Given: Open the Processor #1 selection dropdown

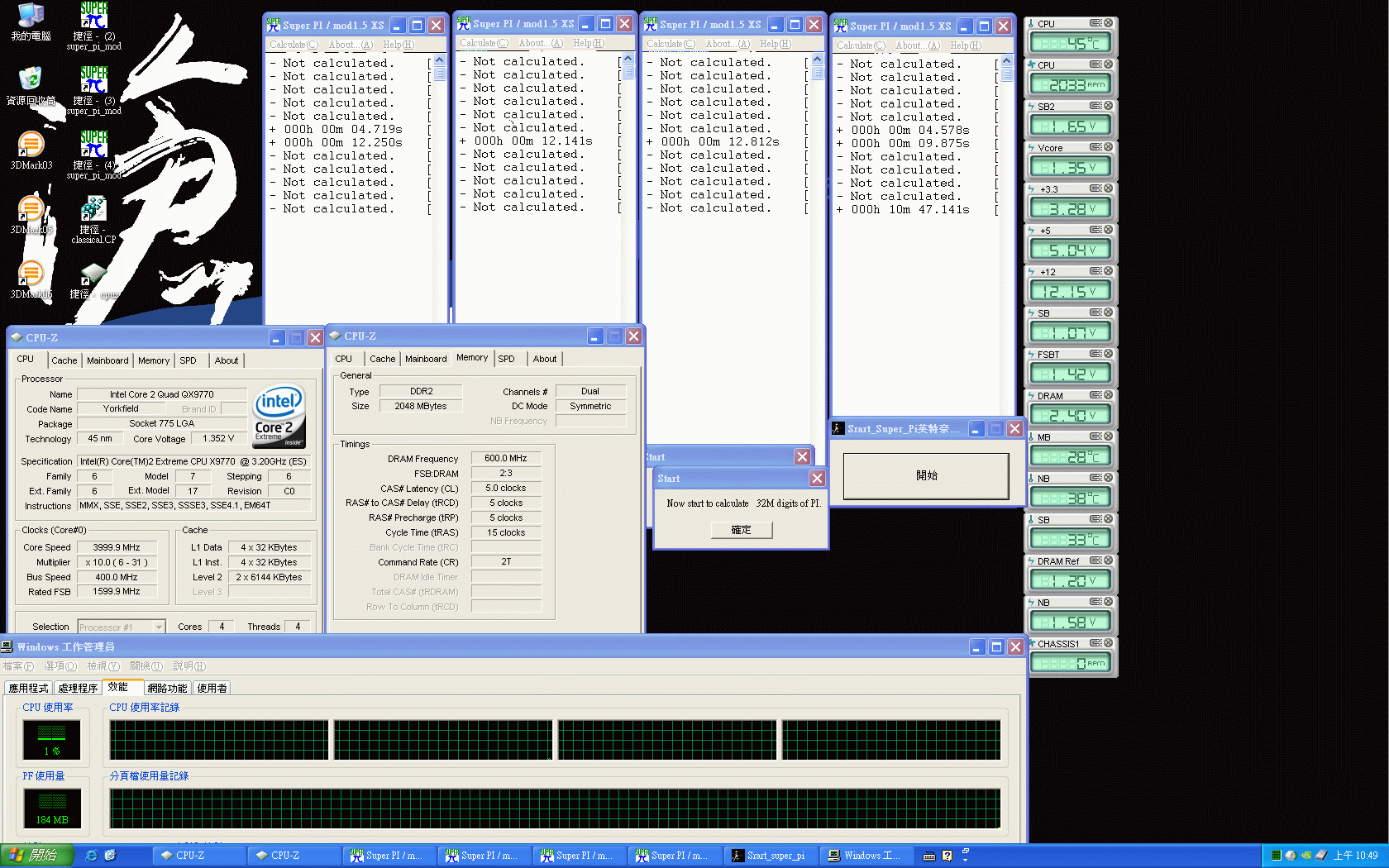Looking at the screenshot, I should (x=122, y=627).
